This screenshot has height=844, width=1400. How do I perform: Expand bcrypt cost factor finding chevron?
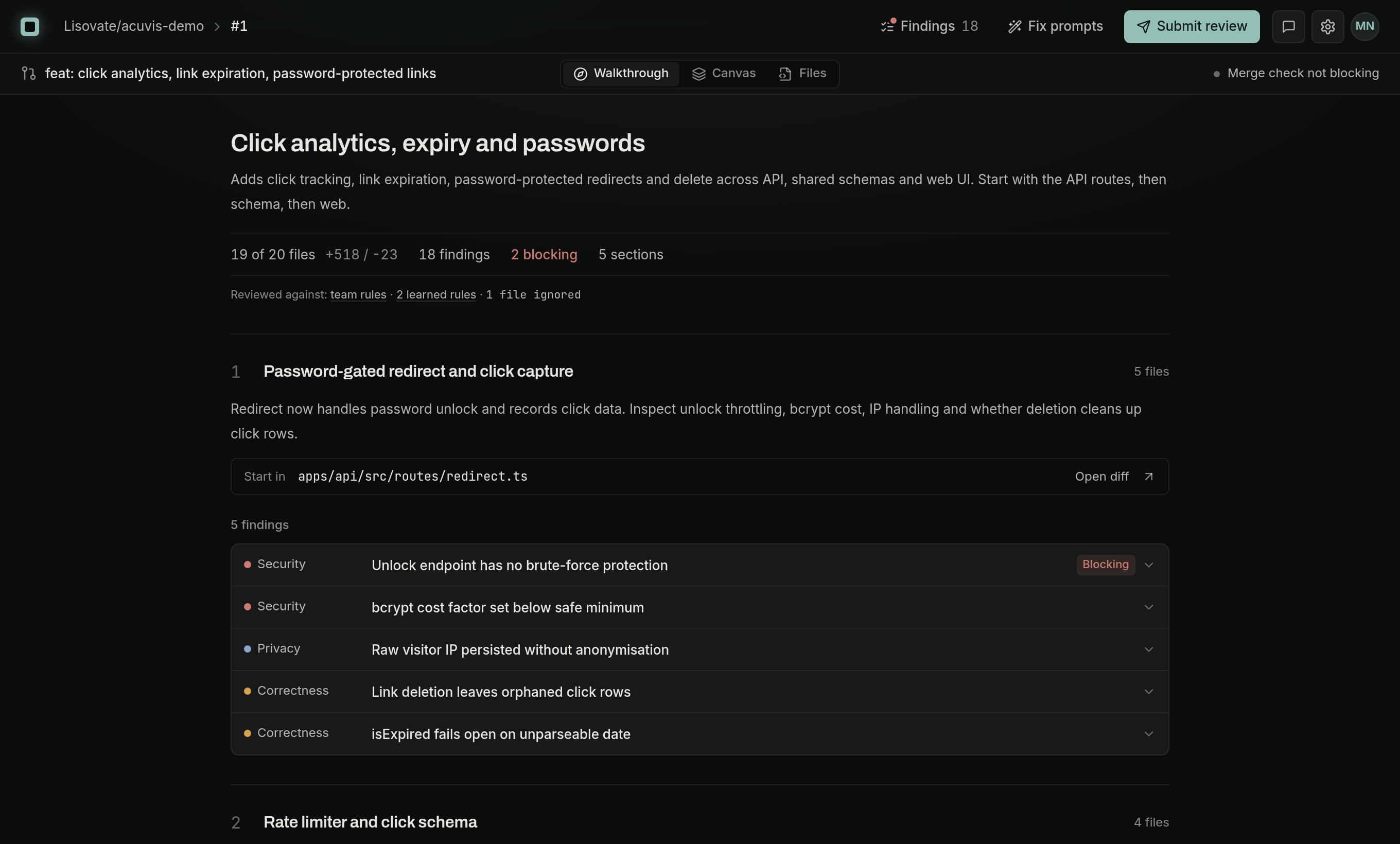coord(1148,607)
